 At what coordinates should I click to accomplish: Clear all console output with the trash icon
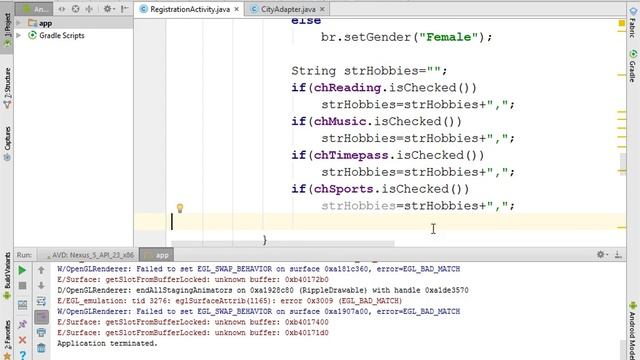coord(41,348)
